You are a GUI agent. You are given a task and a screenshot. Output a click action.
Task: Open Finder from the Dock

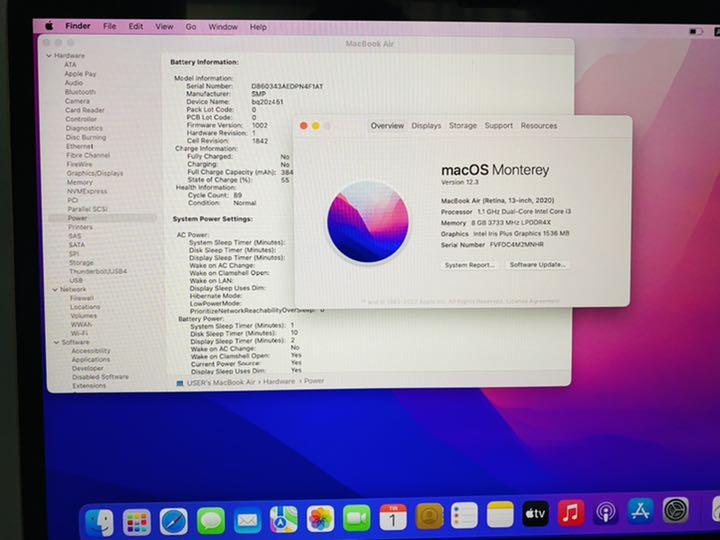[x=100, y=522]
